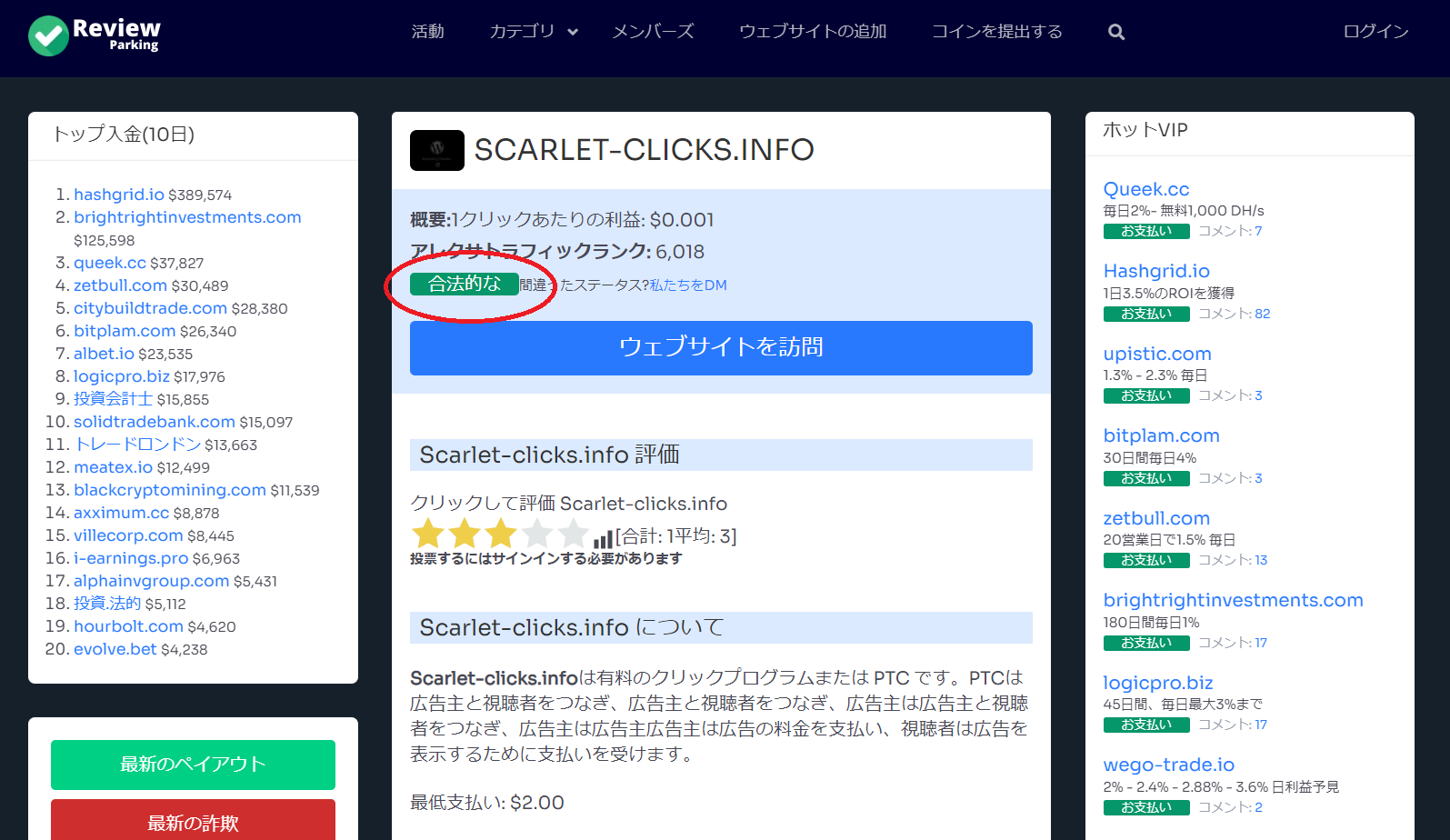Open wego-trade.io in the Hot VIP panel
This screenshot has width=1450, height=840.
[1169, 765]
